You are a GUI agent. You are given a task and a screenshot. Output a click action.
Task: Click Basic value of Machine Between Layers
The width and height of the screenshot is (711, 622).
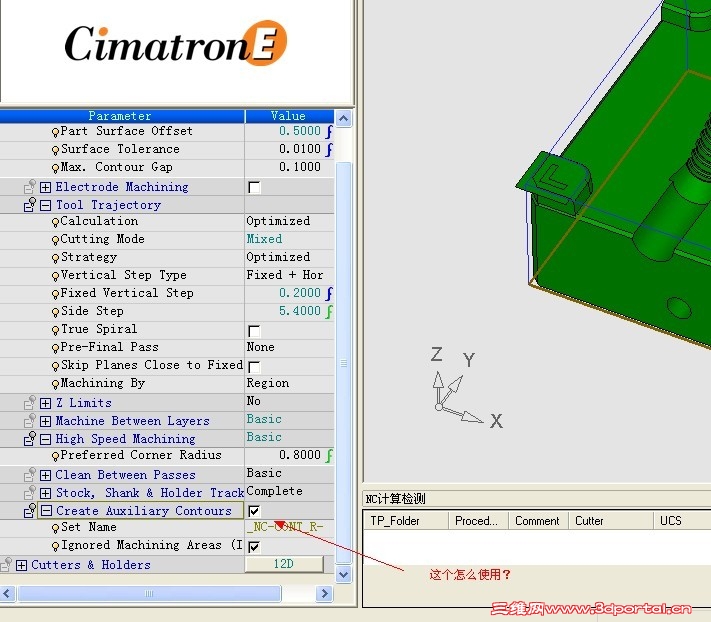(x=264, y=419)
